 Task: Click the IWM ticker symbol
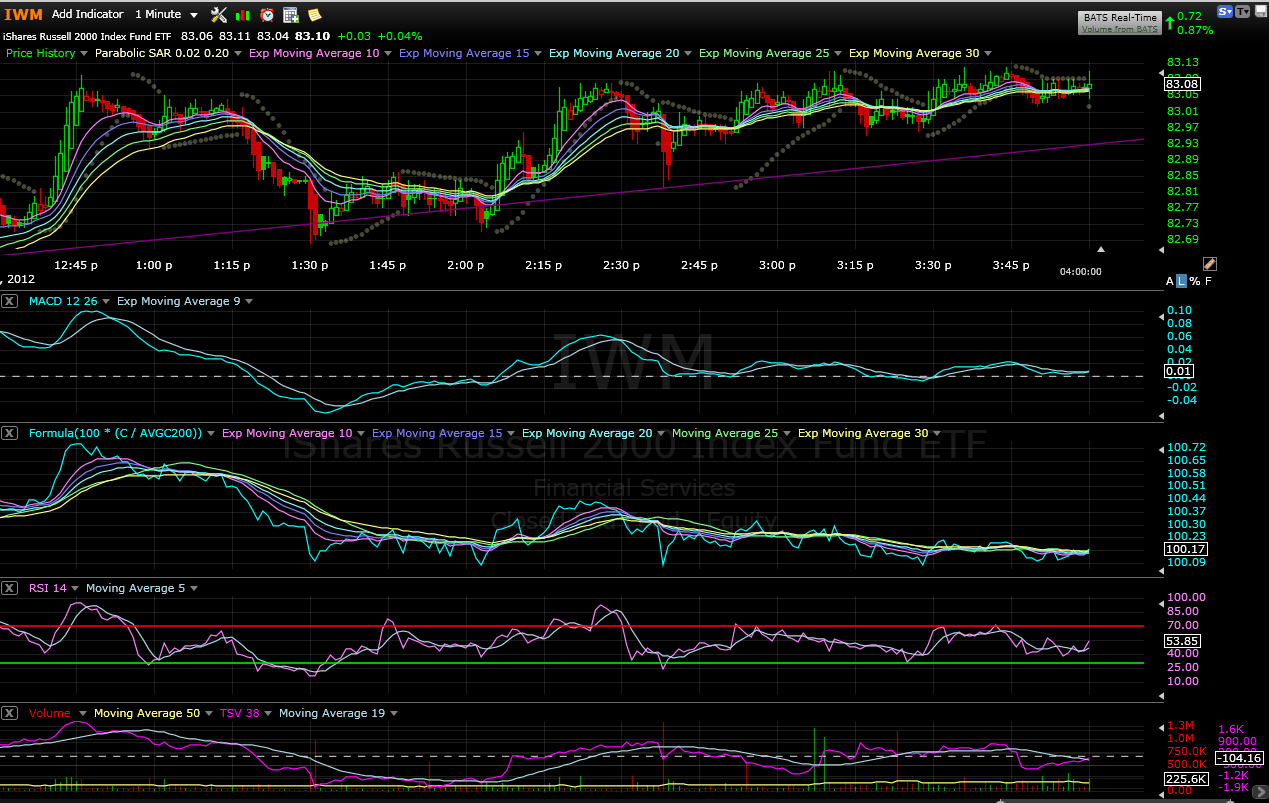tap(22, 14)
